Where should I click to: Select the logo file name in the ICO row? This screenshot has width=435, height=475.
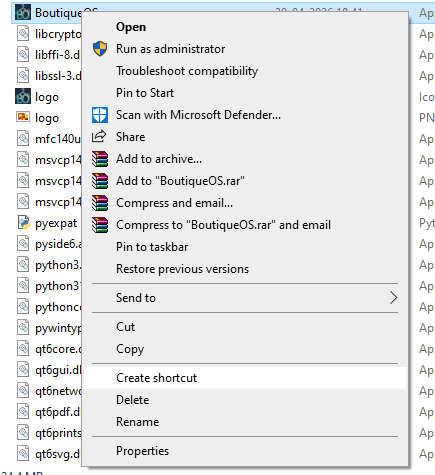47,97
